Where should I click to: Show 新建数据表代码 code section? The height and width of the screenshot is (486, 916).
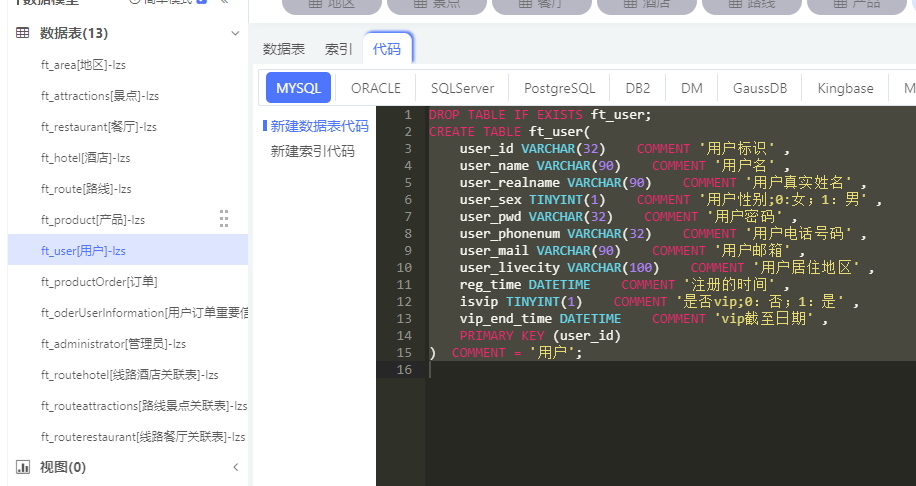tap(319, 126)
